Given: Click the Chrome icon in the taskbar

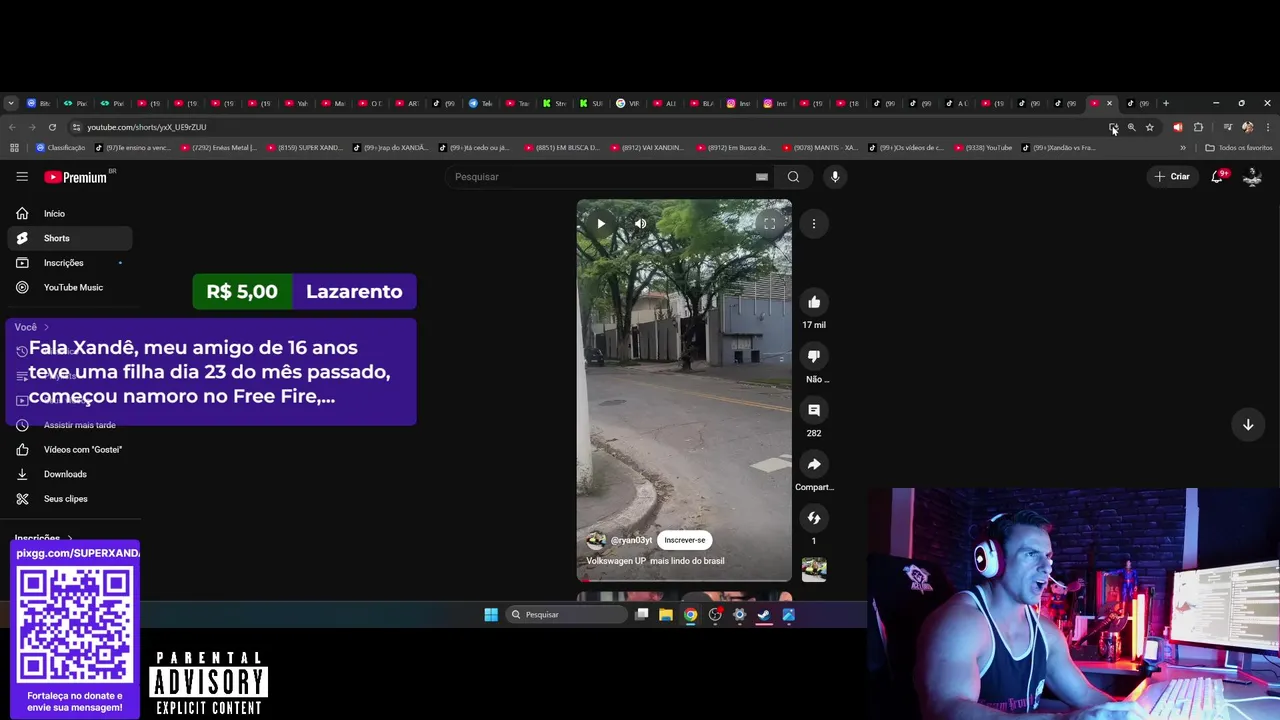Looking at the screenshot, I should tap(690, 614).
